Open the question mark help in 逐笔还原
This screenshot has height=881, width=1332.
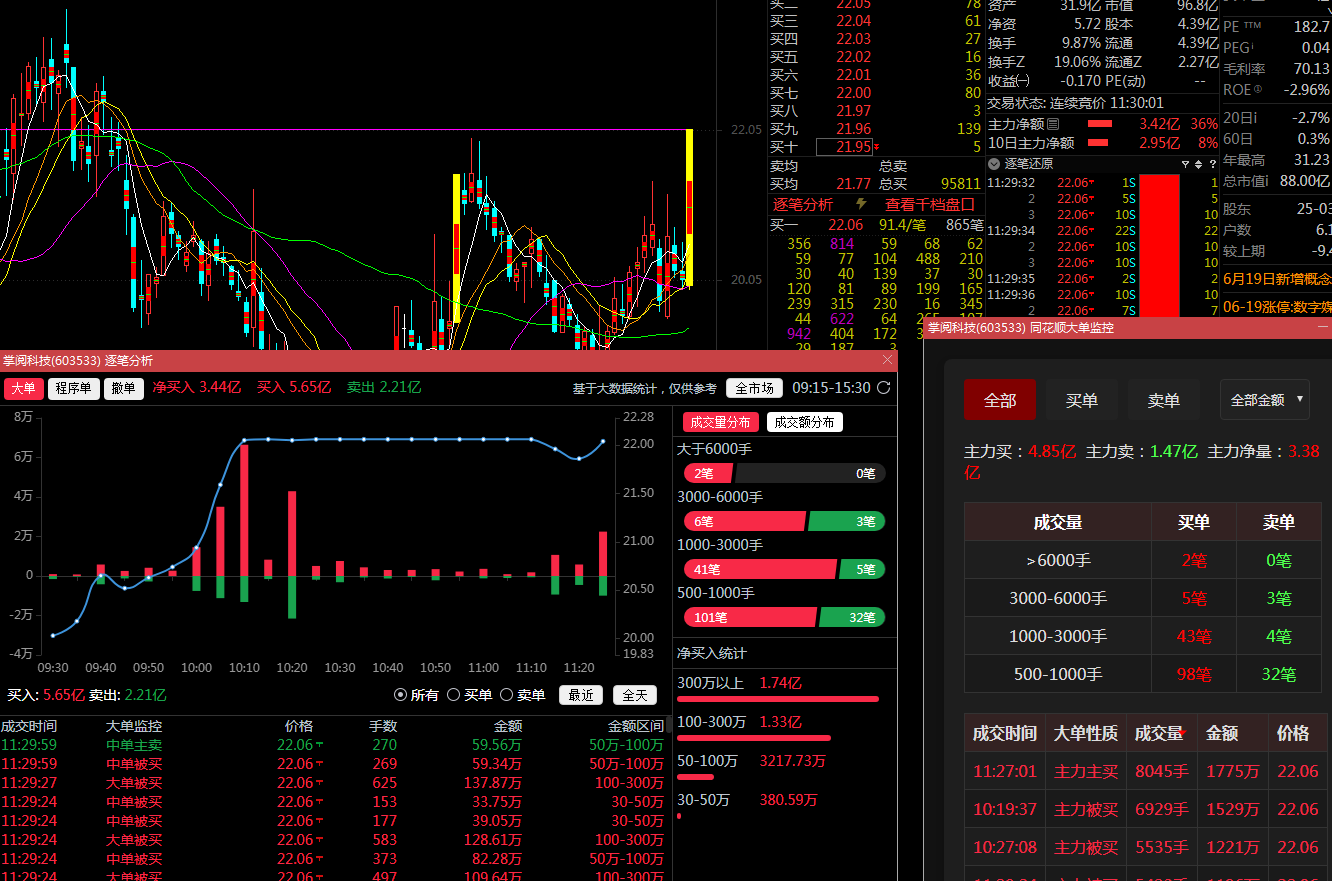(x=1212, y=164)
